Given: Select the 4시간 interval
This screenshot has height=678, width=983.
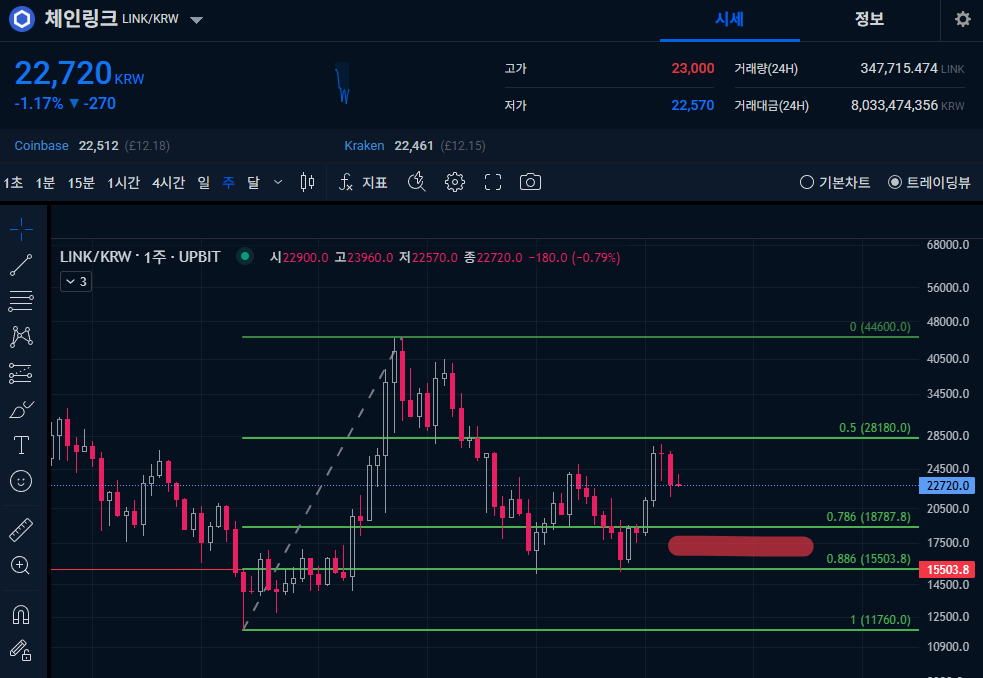Looking at the screenshot, I should coord(169,183).
